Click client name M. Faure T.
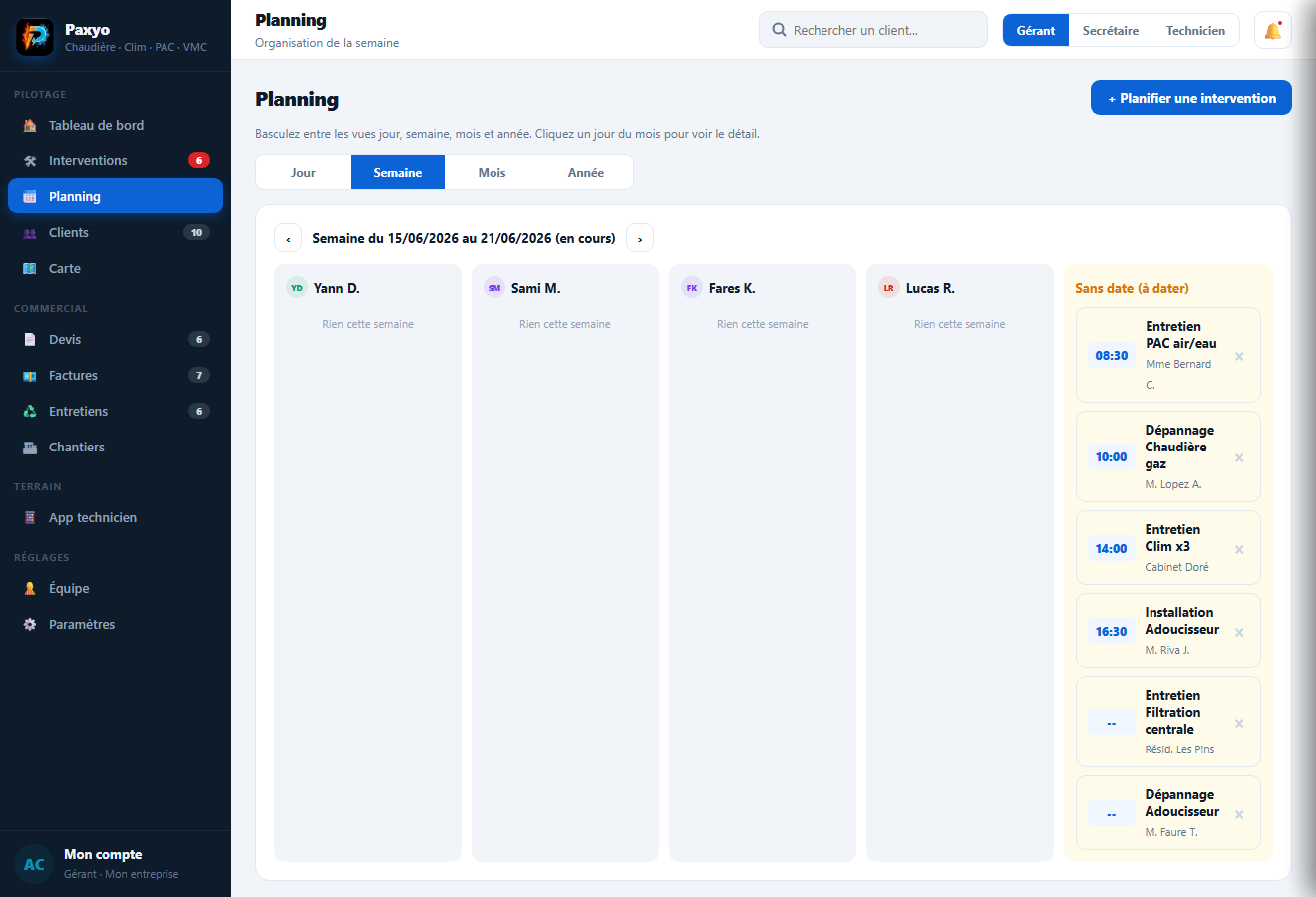1316x897 pixels. coord(1171,832)
